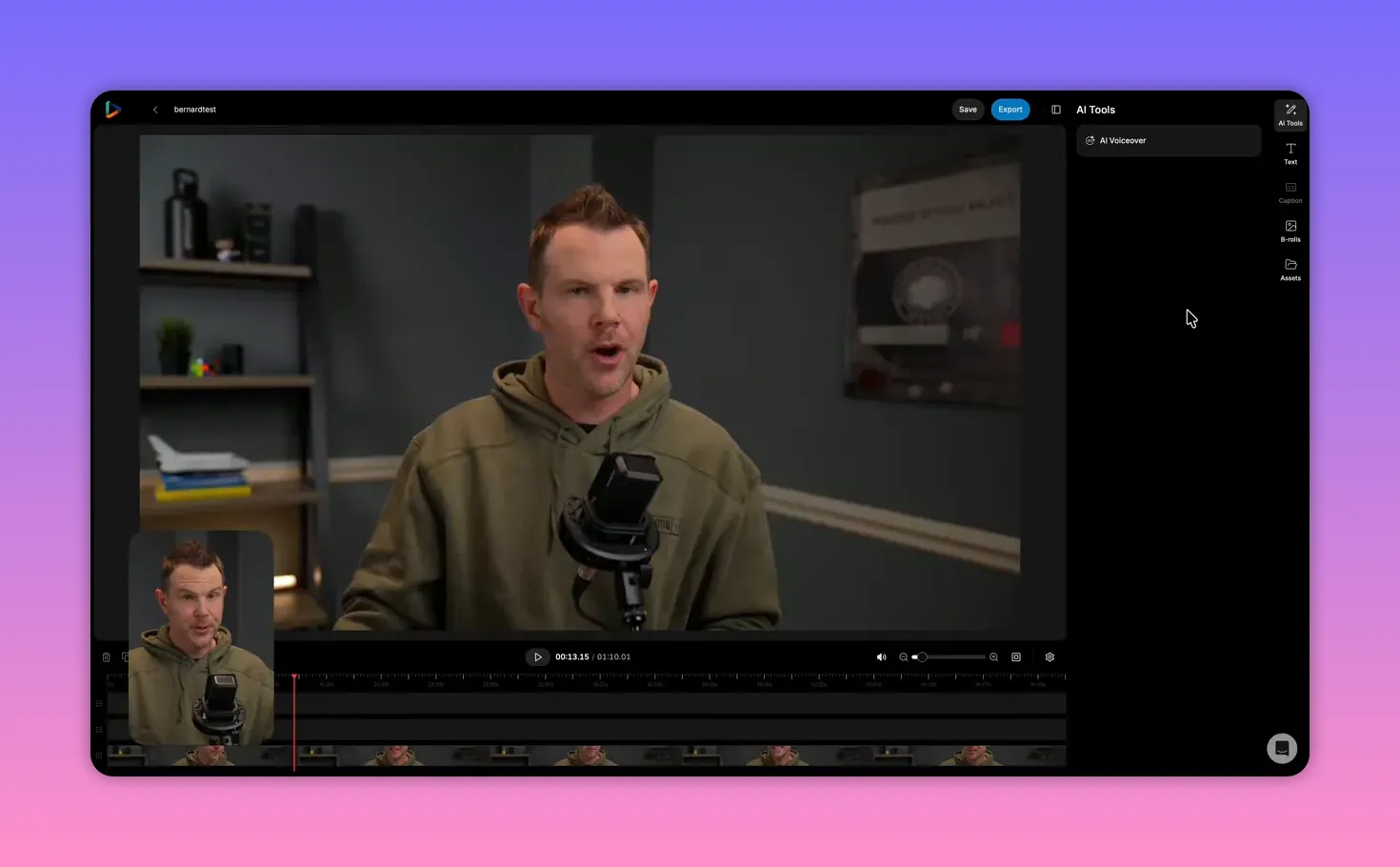Click the trash icon above the timeline
This screenshot has height=867, width=1400.
pyautogui.click(x=106, y=656)
